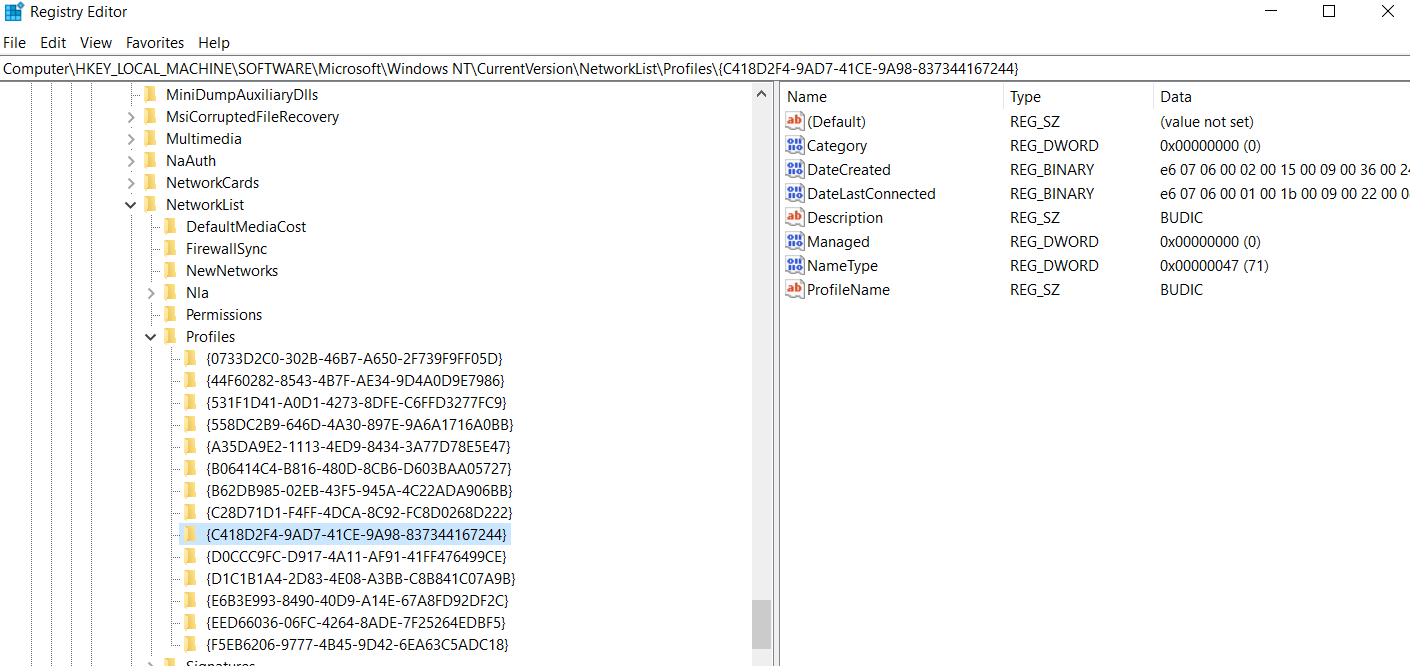The image size is (1410, 666).
Task: Expand the Nla tree node
Action: [151, 293]
